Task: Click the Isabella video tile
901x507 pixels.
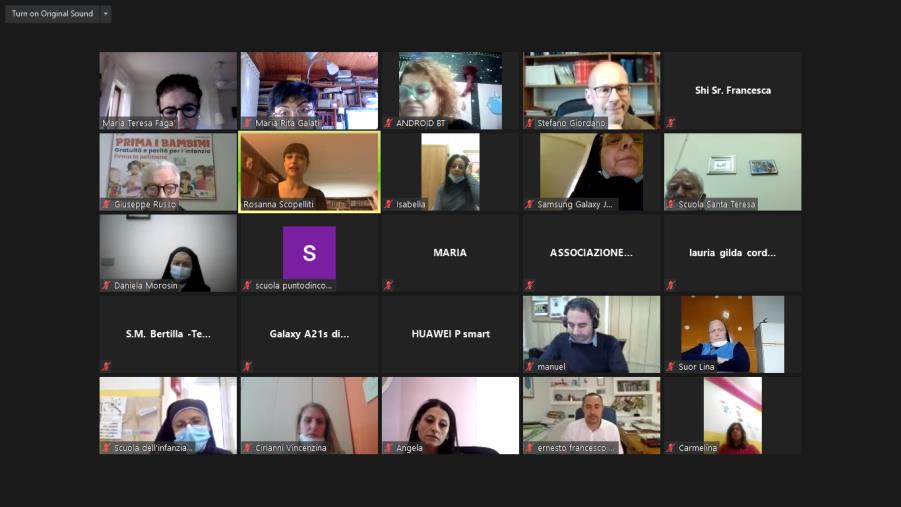Action: coord(450,172)
